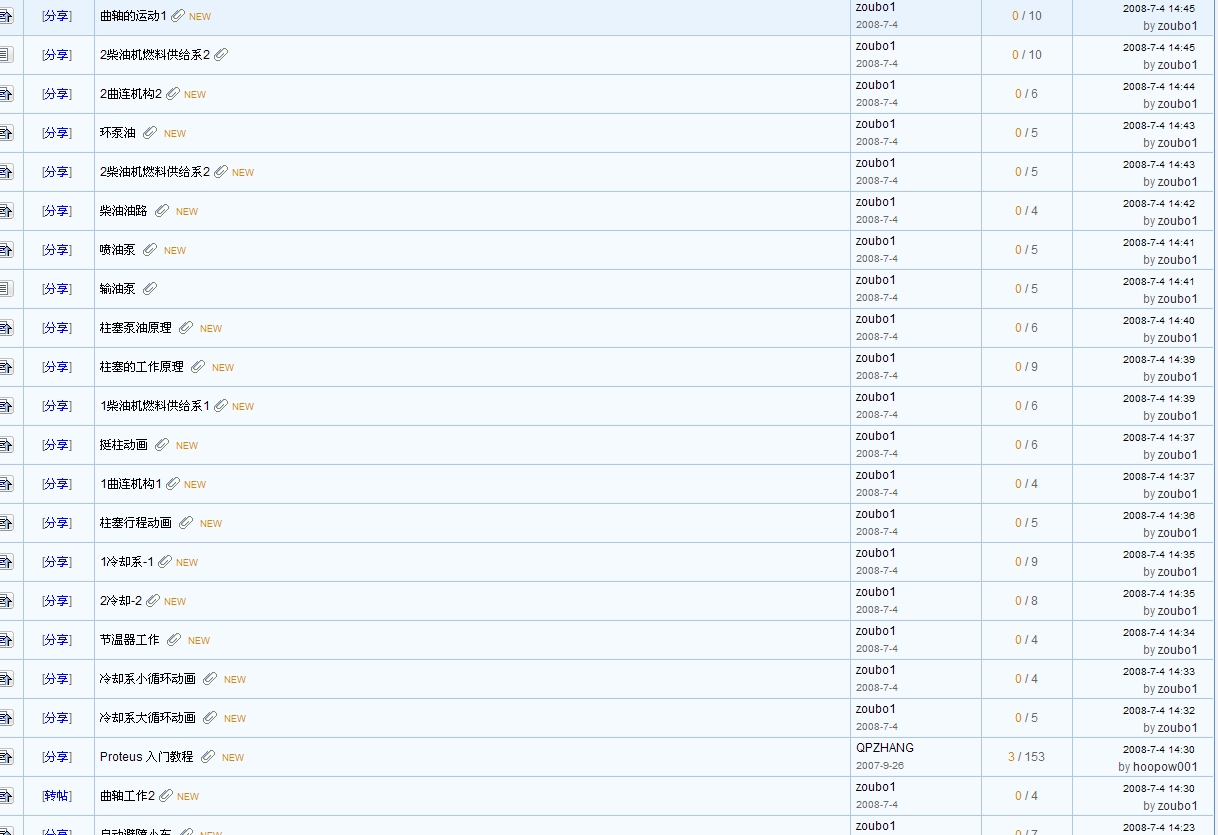Open the thread 柱塞的工作原理

(142, 367)
